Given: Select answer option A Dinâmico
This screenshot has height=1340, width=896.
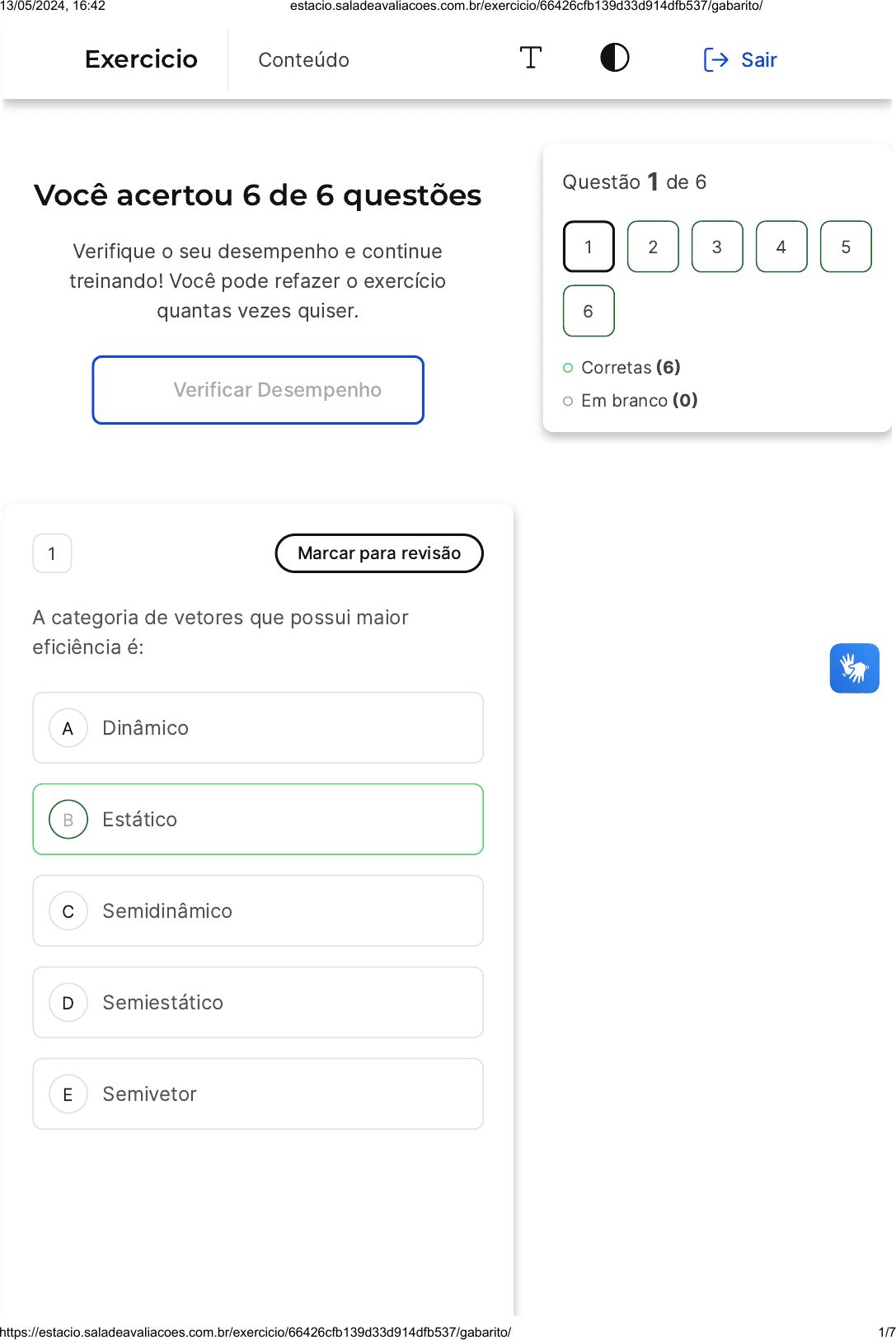Looking at the screenshot, I should coord(258,728).
